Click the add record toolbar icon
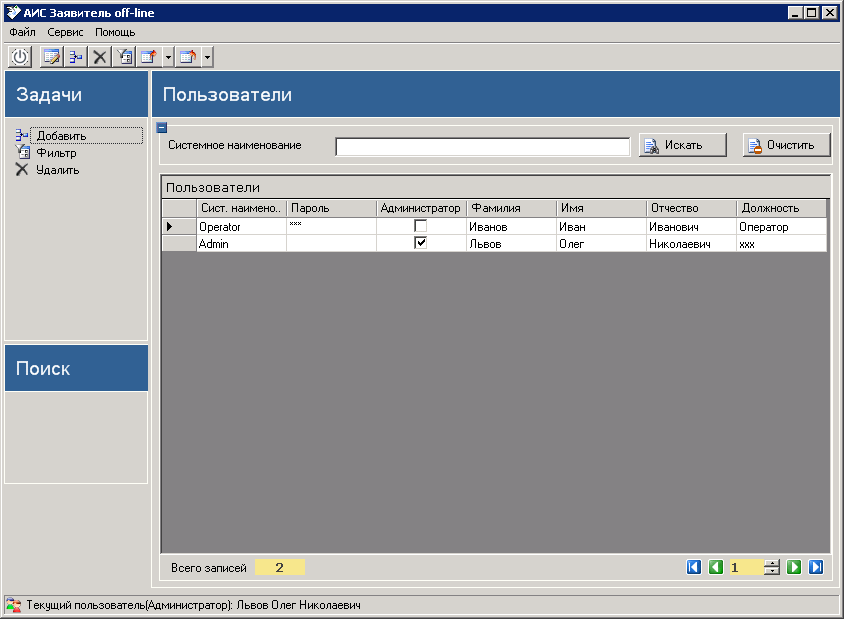 click(76, 57)
